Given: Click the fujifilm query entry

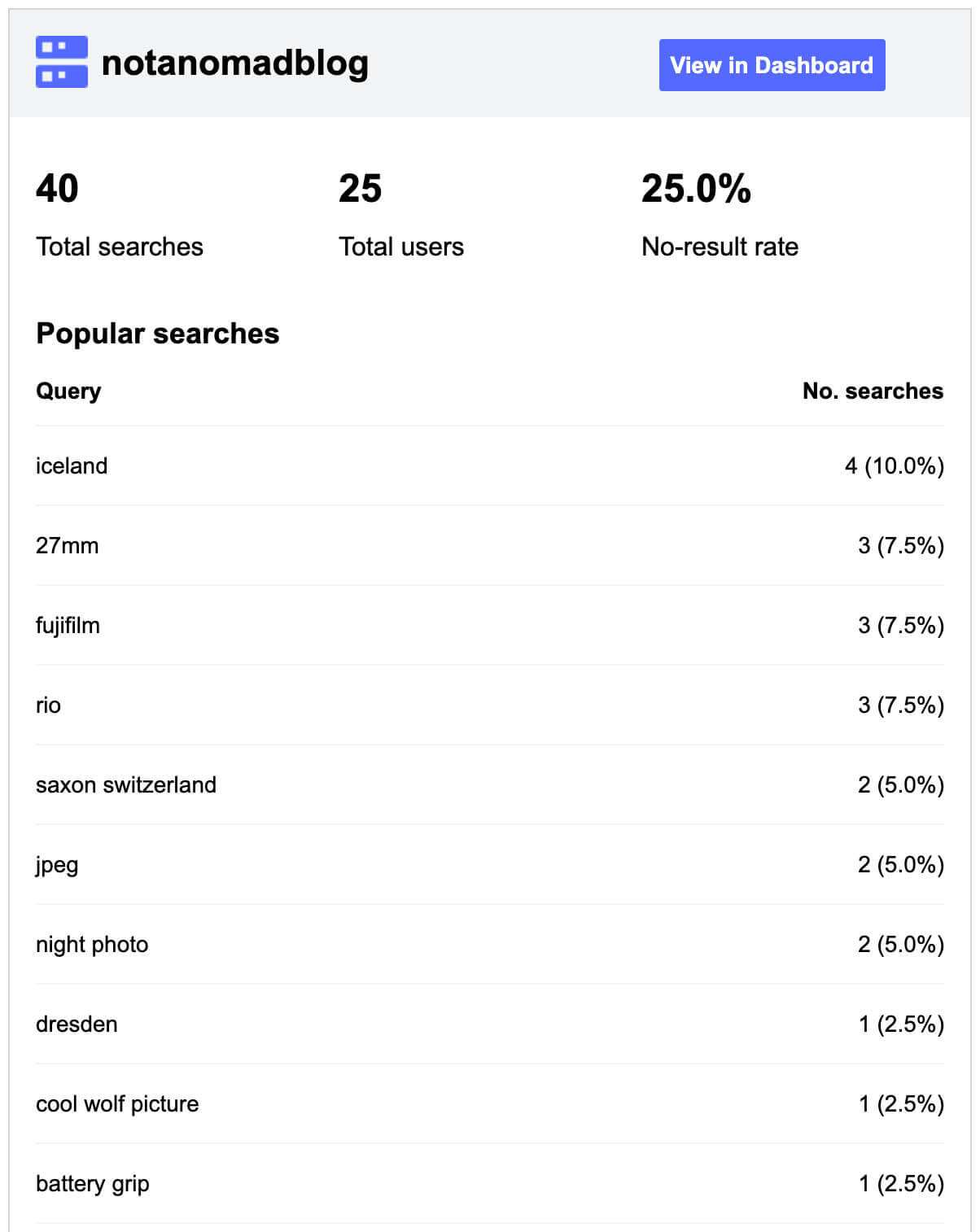Looking at the screenshot, I should point(68,626).
